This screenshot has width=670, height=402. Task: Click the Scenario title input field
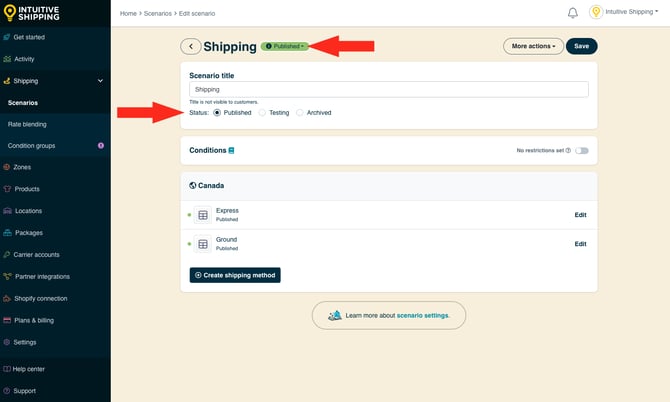[389, 89]
